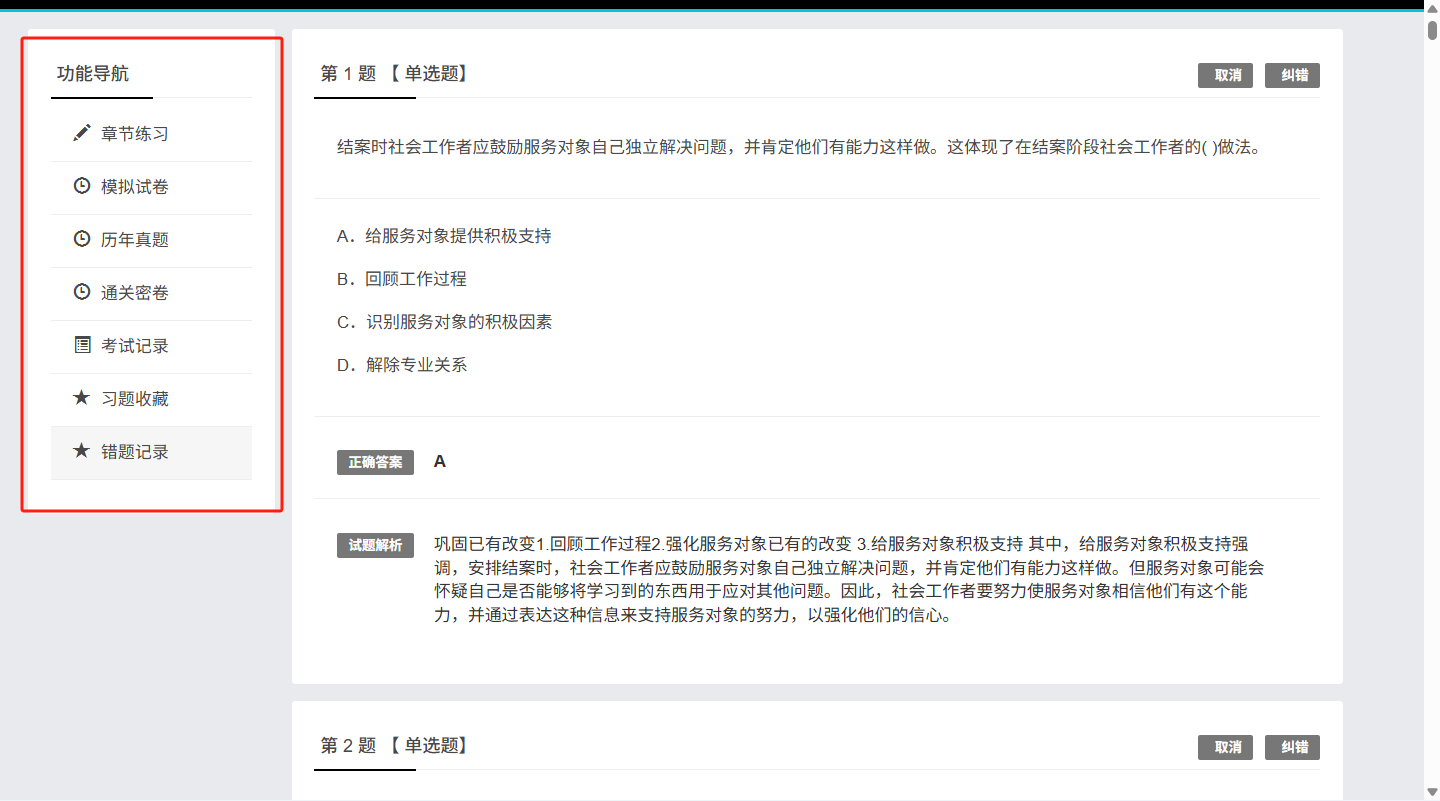Click the list icon beside 考试记录
Screen dimensions: 1440x801
tap(82, 345)
